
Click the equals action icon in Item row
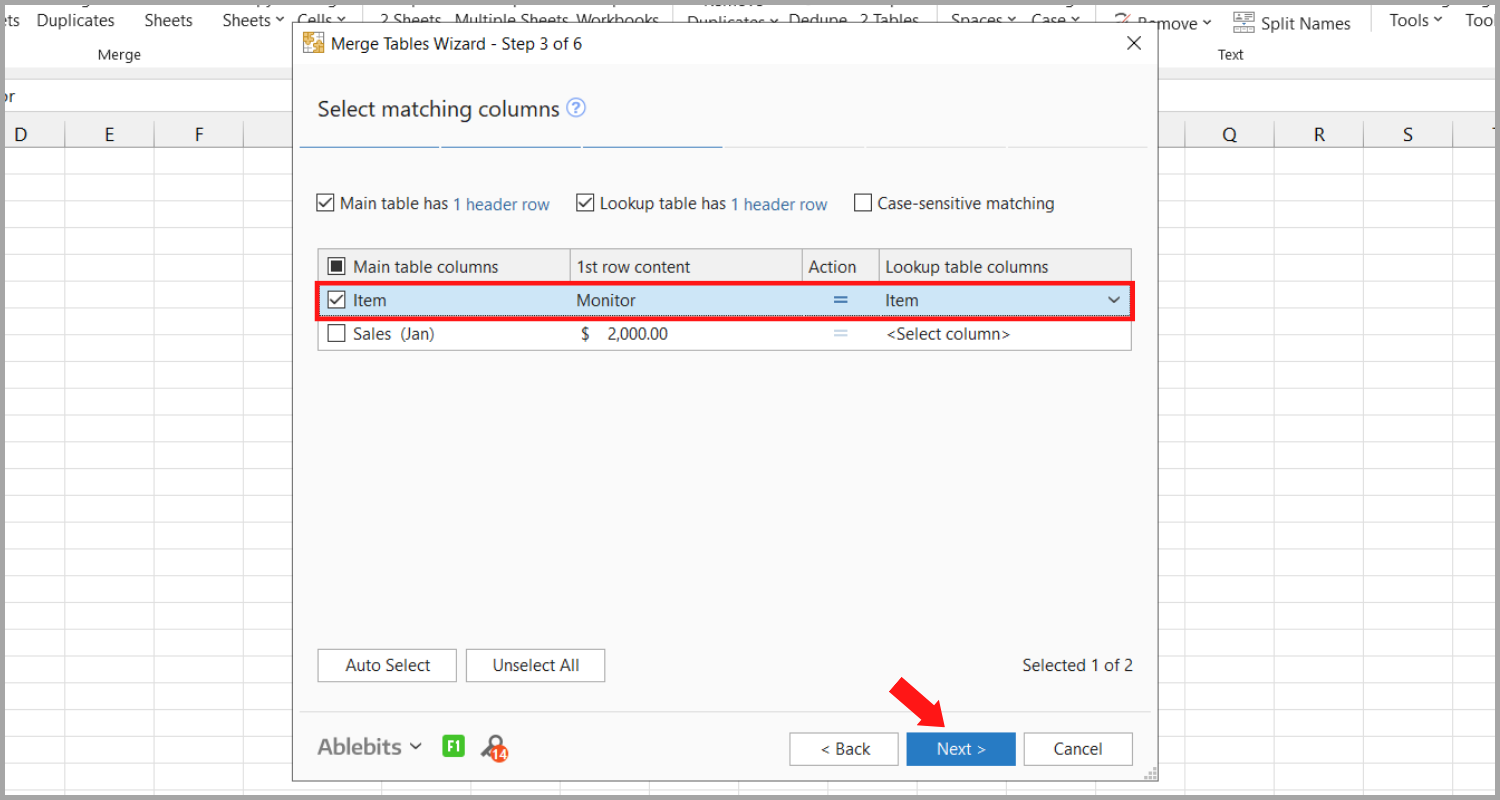point(841,300)
